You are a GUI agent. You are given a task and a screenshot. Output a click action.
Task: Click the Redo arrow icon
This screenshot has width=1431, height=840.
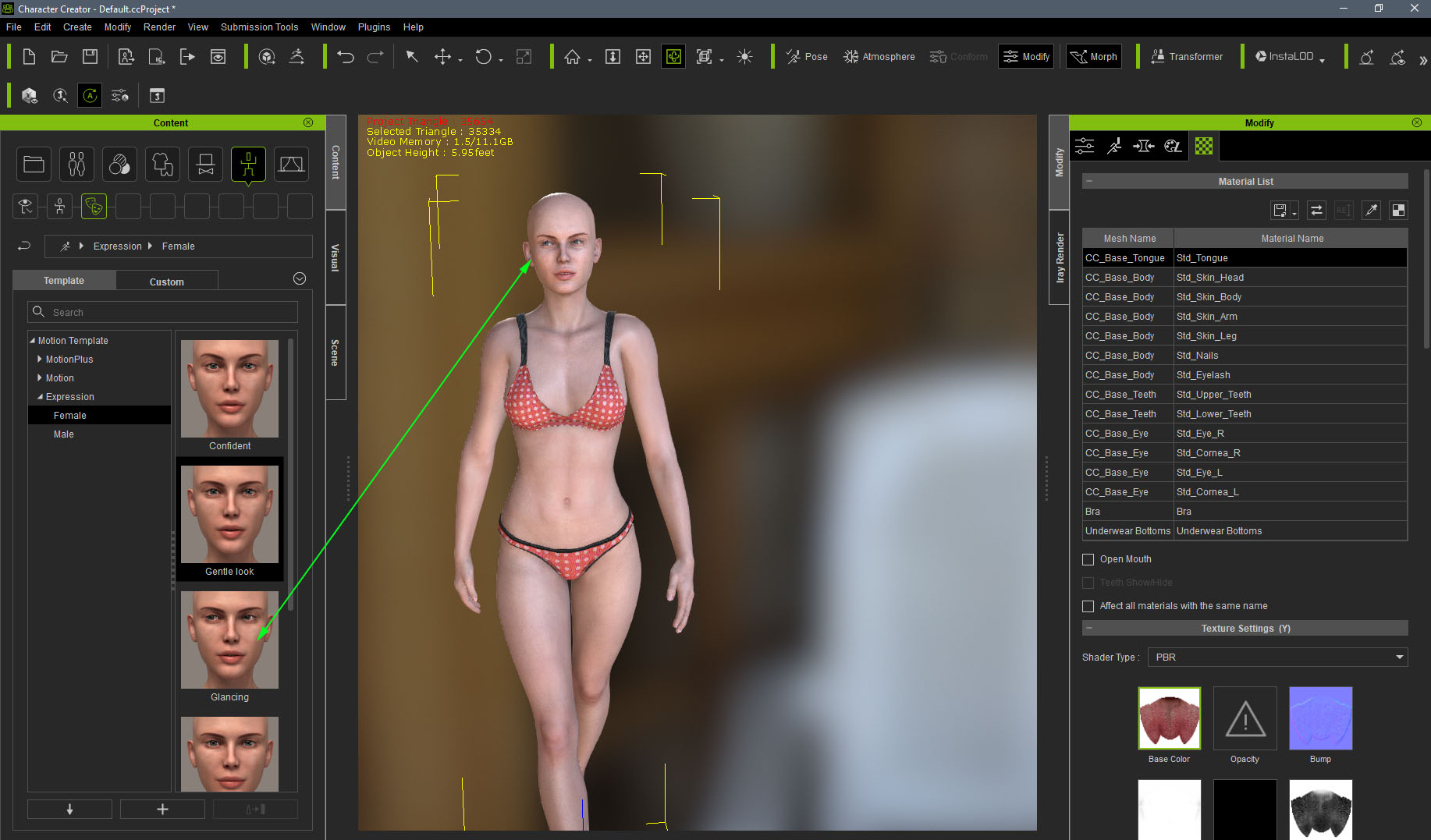point(375,57)
